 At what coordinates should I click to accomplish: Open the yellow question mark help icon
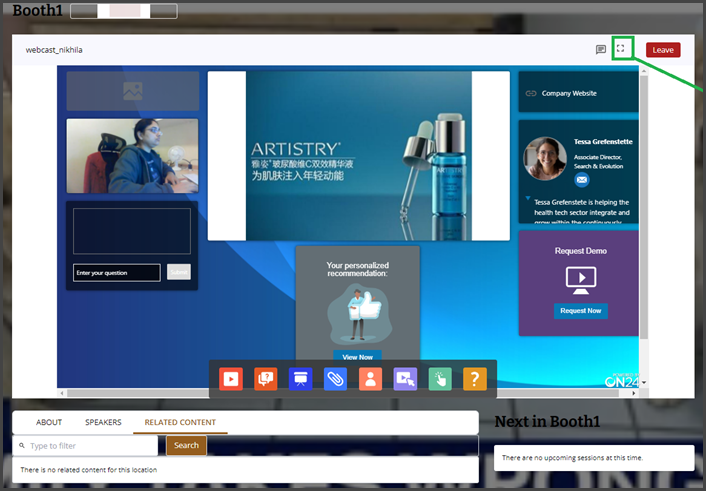coord(475,379)
